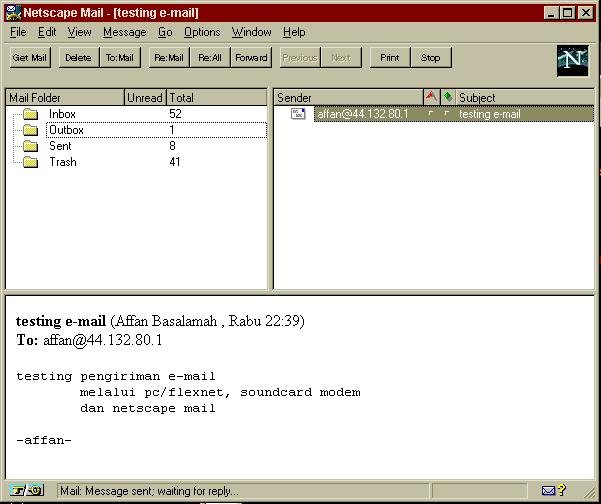Click the green read-status column header icon
Screen dimensions: 601x504
click(447, 97)
